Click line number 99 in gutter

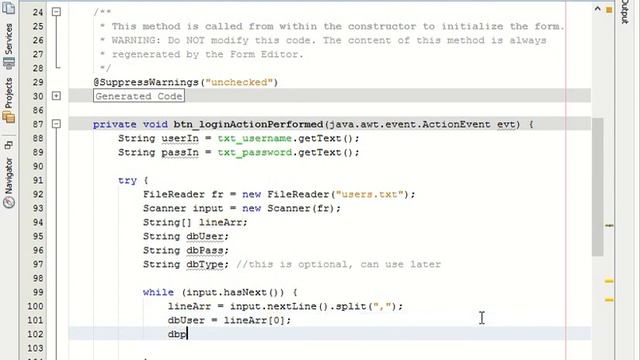coord(38,292)
